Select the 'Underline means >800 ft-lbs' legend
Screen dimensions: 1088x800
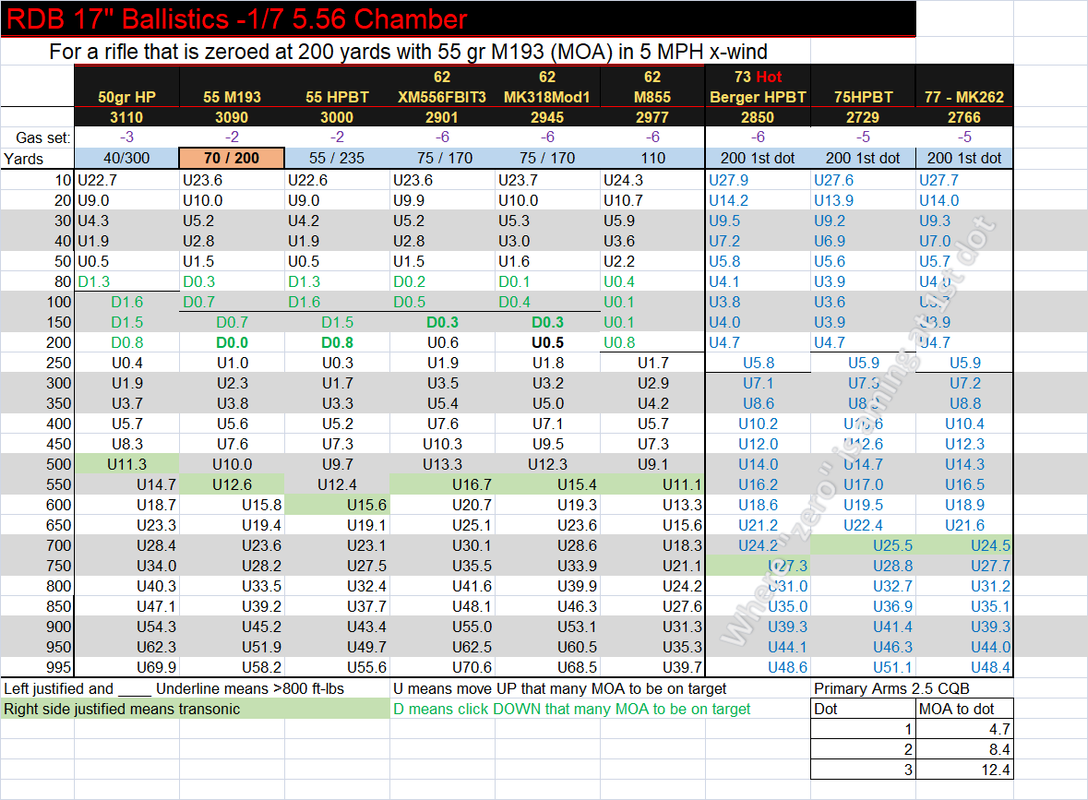250,688
